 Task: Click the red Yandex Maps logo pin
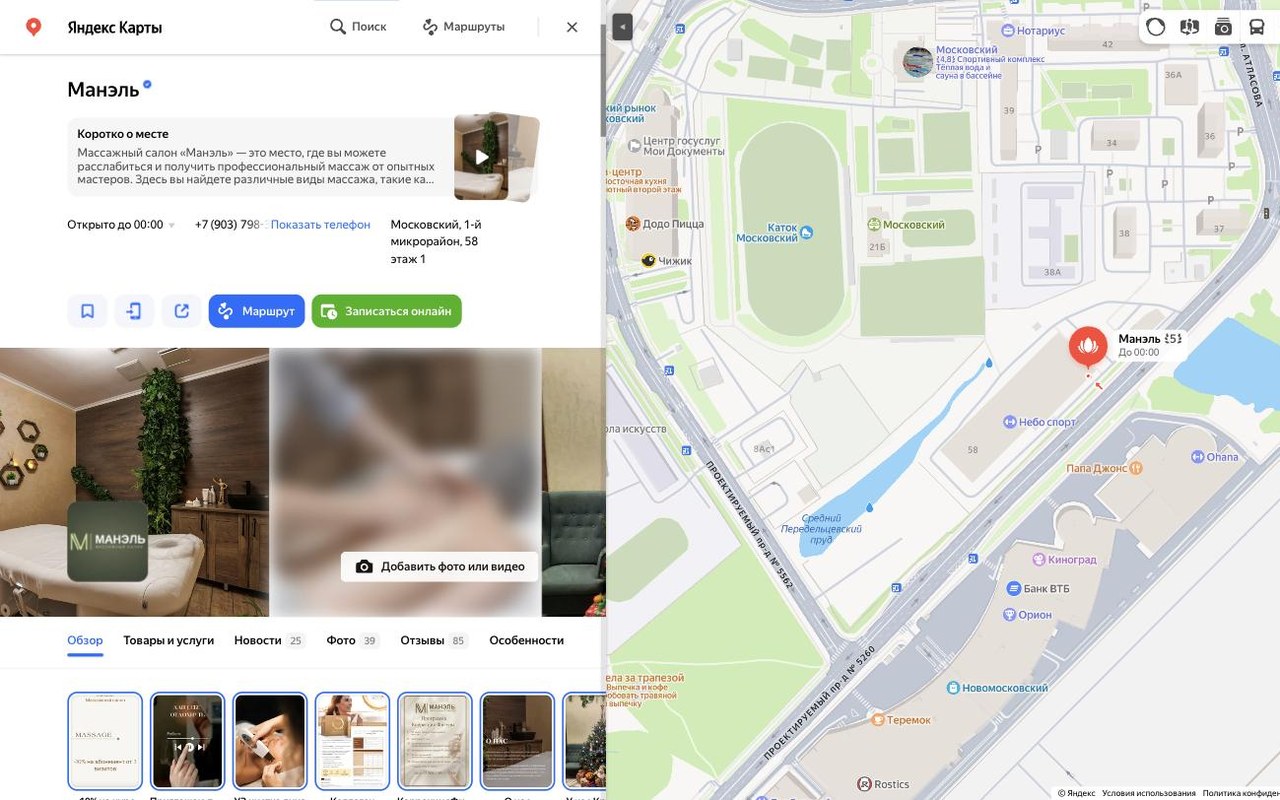click(33, 27)
